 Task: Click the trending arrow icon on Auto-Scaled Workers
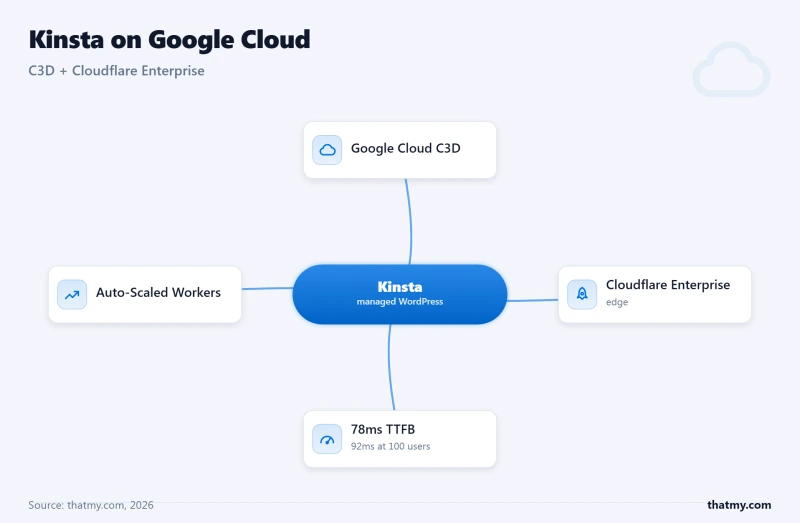pyautogui.click(x=72, y=294)
